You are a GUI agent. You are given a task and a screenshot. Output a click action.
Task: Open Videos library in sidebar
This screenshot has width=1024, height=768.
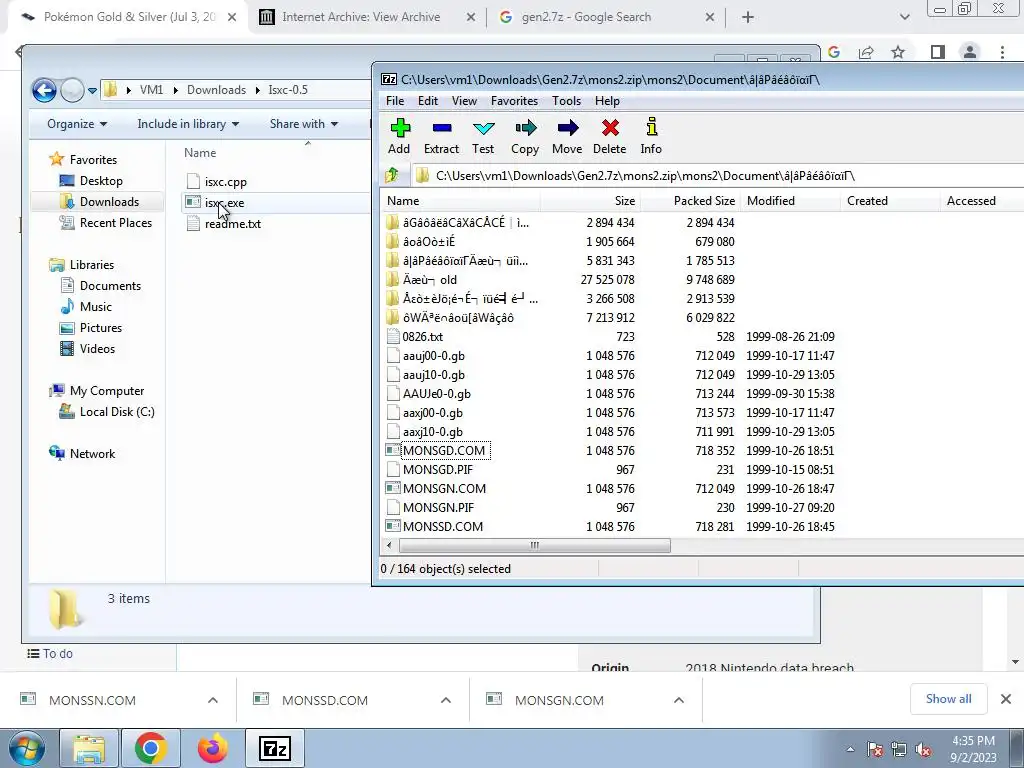point(97,348)
